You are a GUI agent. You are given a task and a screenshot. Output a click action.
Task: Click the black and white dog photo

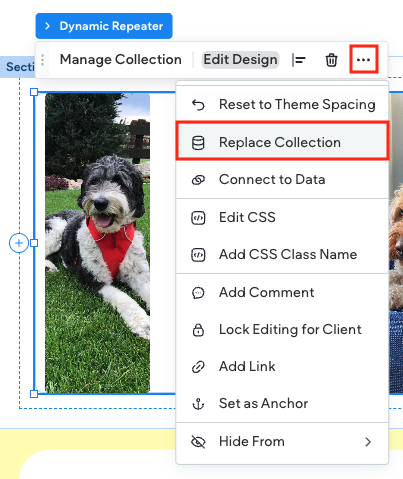tap(97, 243)
